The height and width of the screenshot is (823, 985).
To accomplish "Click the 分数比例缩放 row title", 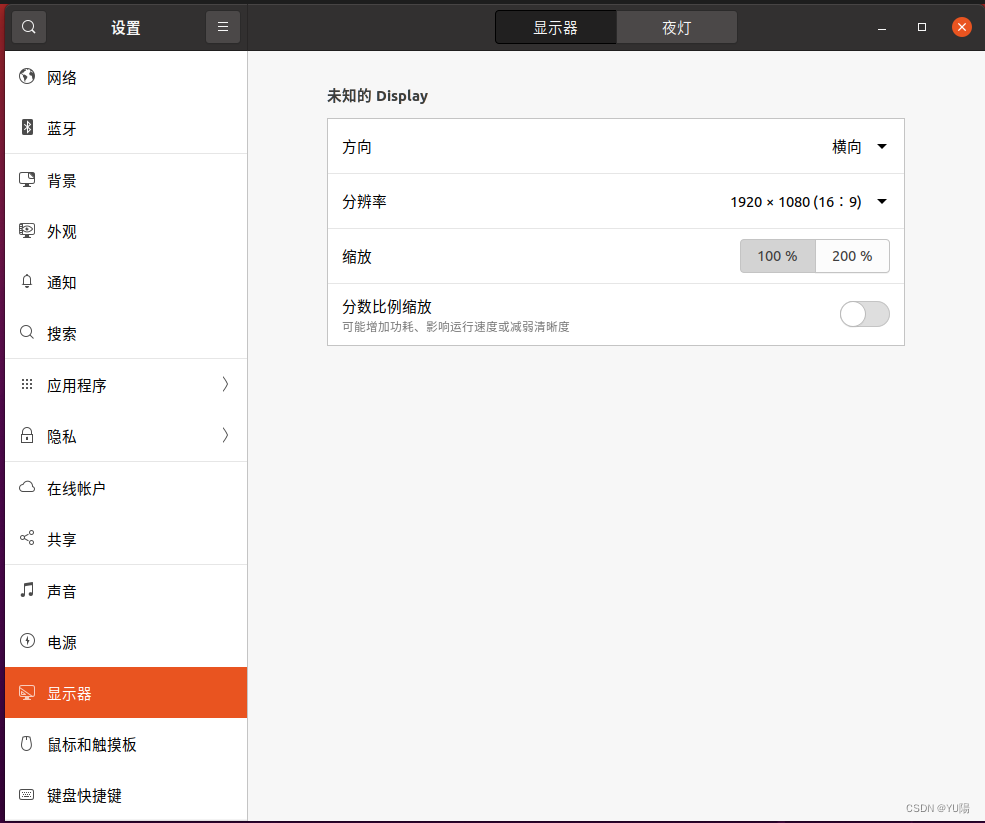I will (x=387, y=306).
